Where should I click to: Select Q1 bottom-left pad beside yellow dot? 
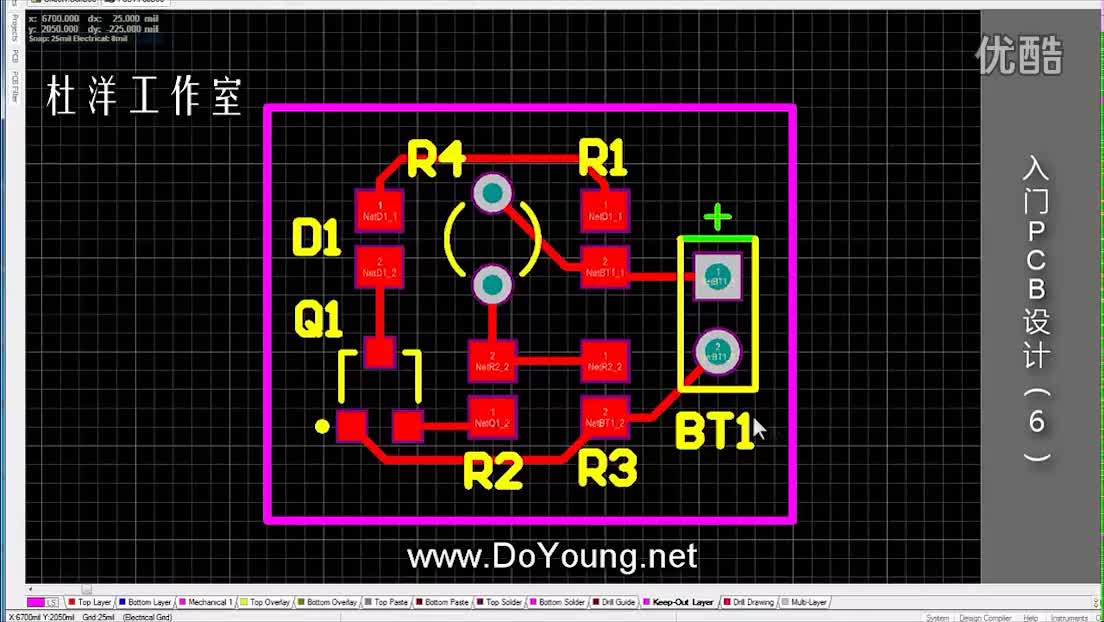[351, 426]
